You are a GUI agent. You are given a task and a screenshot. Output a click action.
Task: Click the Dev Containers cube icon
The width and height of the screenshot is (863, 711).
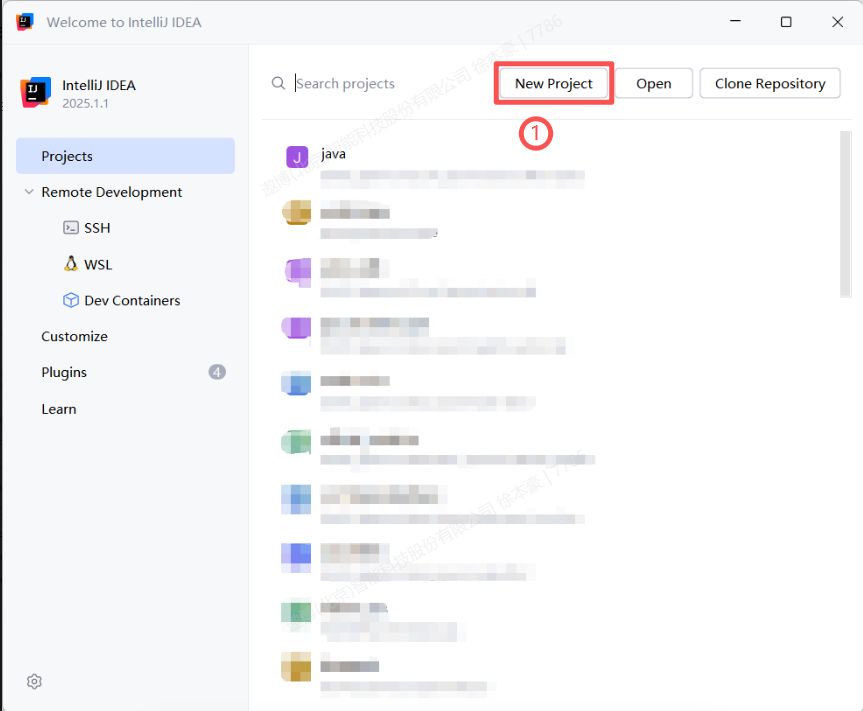[71, 300]
